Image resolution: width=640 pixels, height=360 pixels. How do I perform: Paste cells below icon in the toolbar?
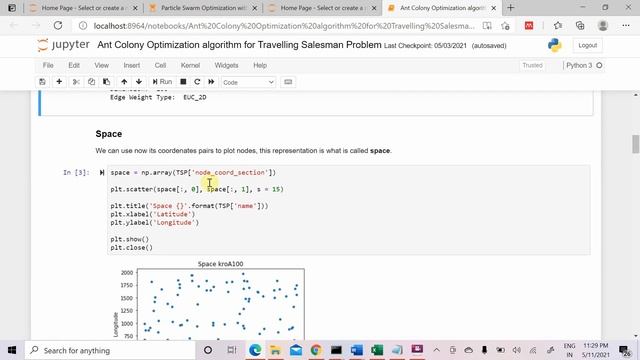click(107, 82)
